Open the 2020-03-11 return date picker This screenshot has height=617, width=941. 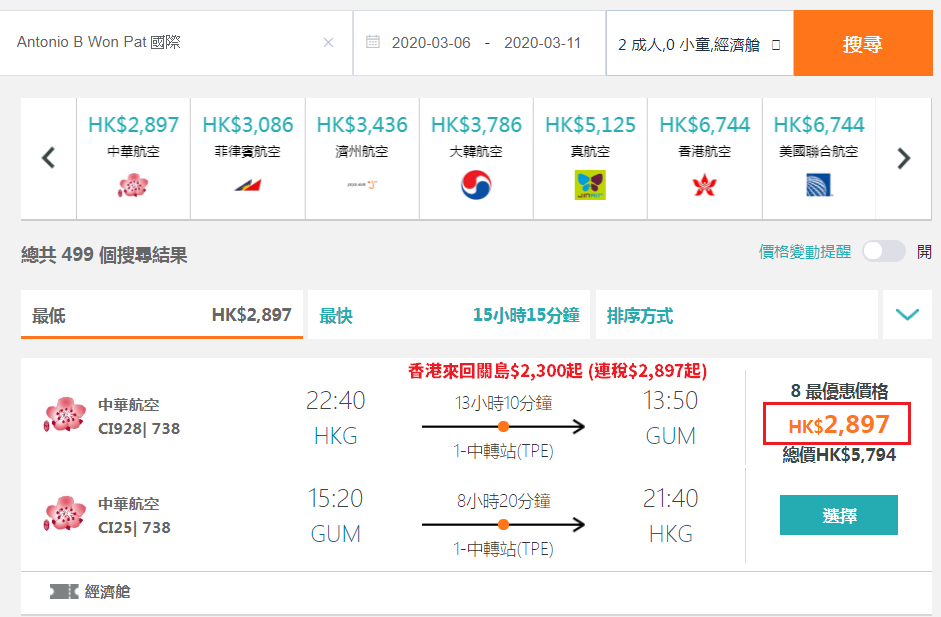pyautogui.click(x=542, y=43)
